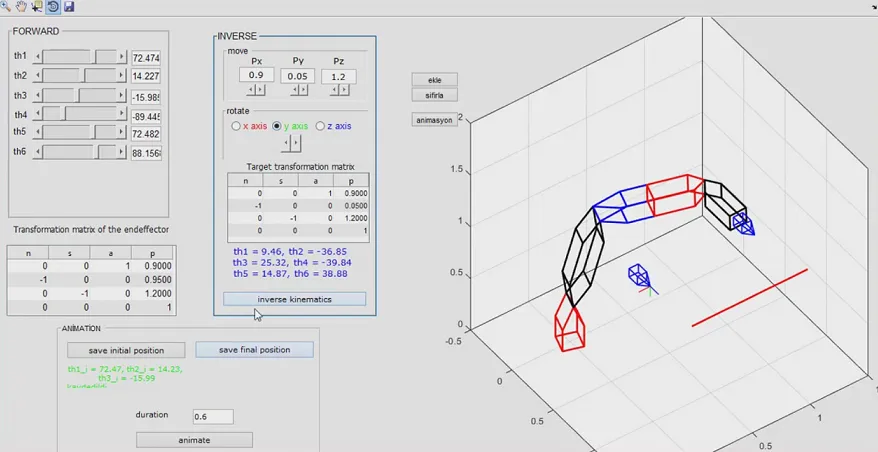This screenshot has height=452, width=878.
Task: Click th3 slider right arrow
Action: (122, 95)
